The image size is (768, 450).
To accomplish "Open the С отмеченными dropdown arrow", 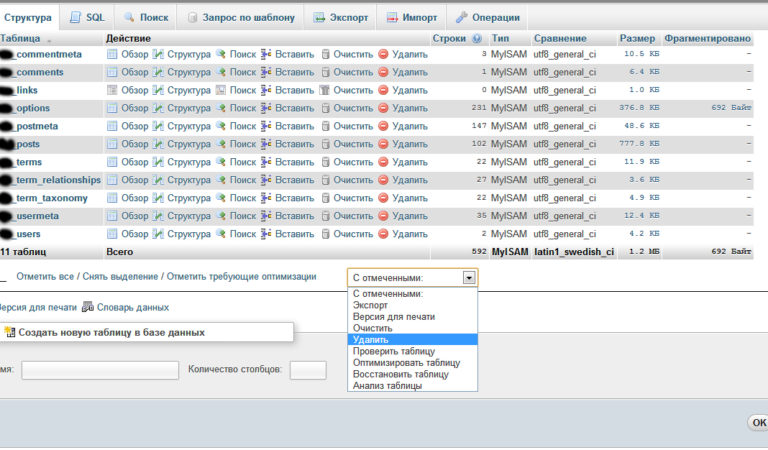I will pyautogui.click(x=469, y=277).
